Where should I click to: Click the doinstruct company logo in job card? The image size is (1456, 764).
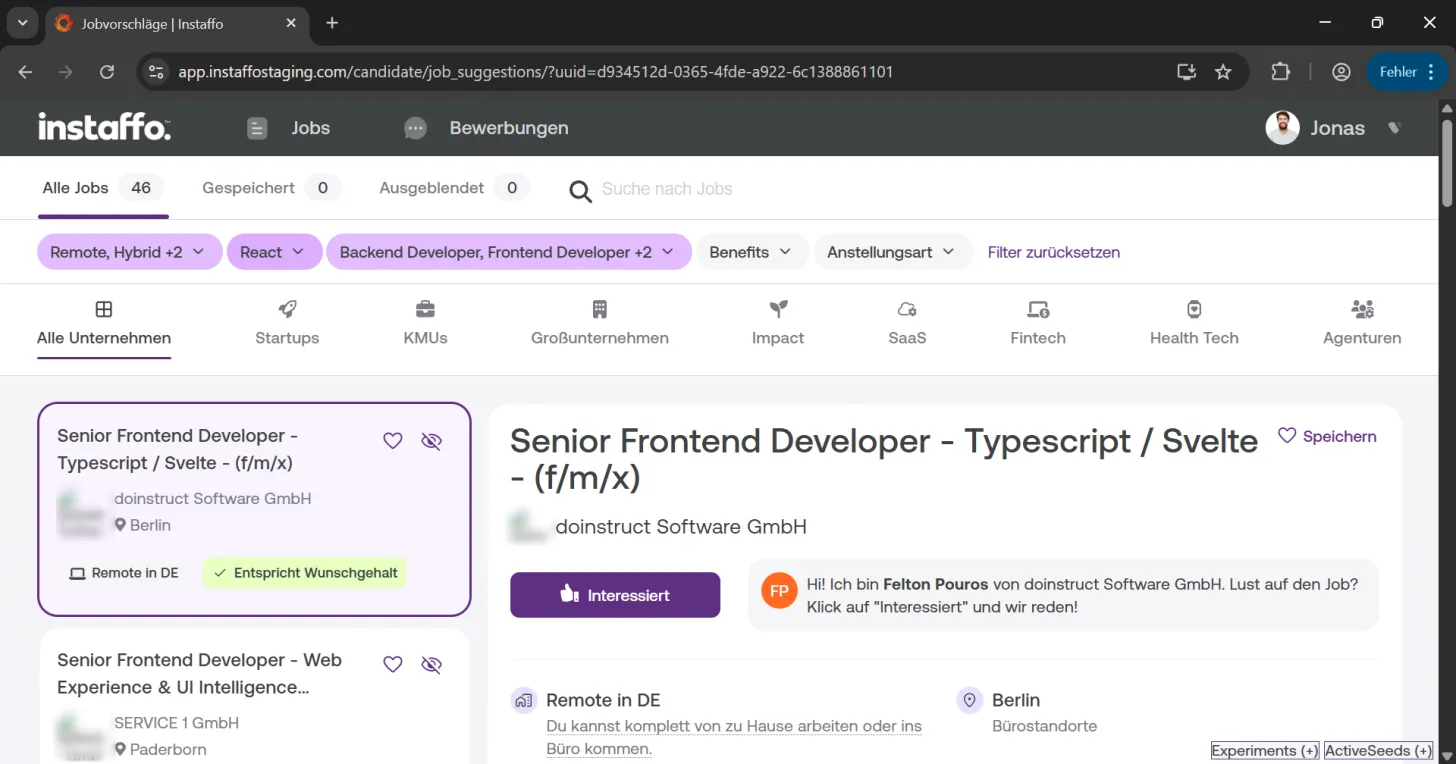click(82, 512)
